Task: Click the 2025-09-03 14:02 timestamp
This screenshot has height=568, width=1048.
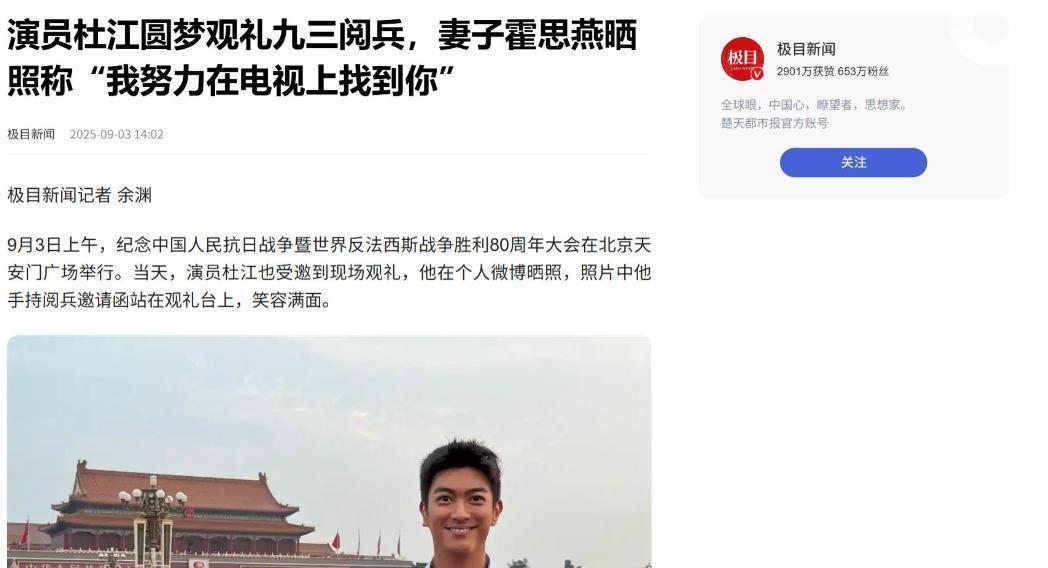Action: pos(116,134)
